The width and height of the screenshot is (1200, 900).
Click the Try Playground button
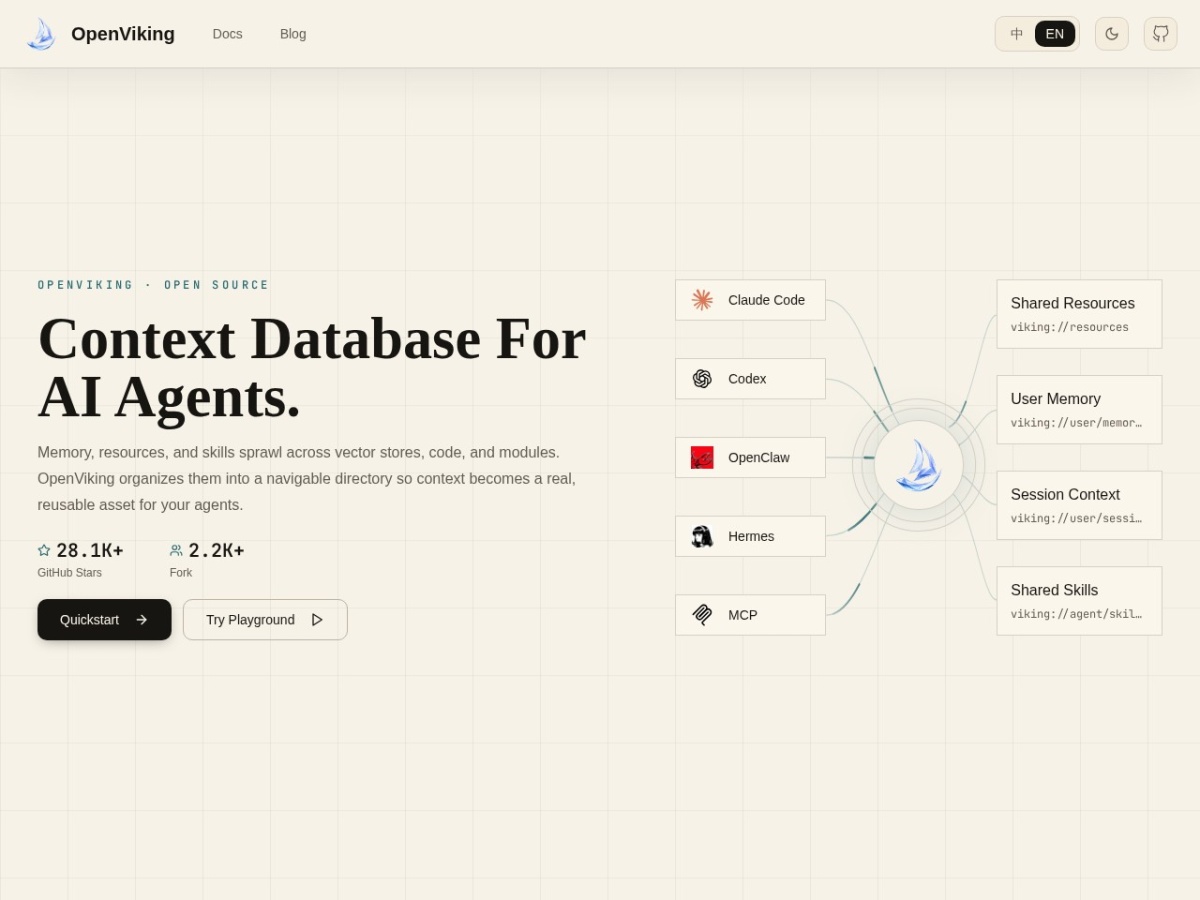[x=265, y=620]
